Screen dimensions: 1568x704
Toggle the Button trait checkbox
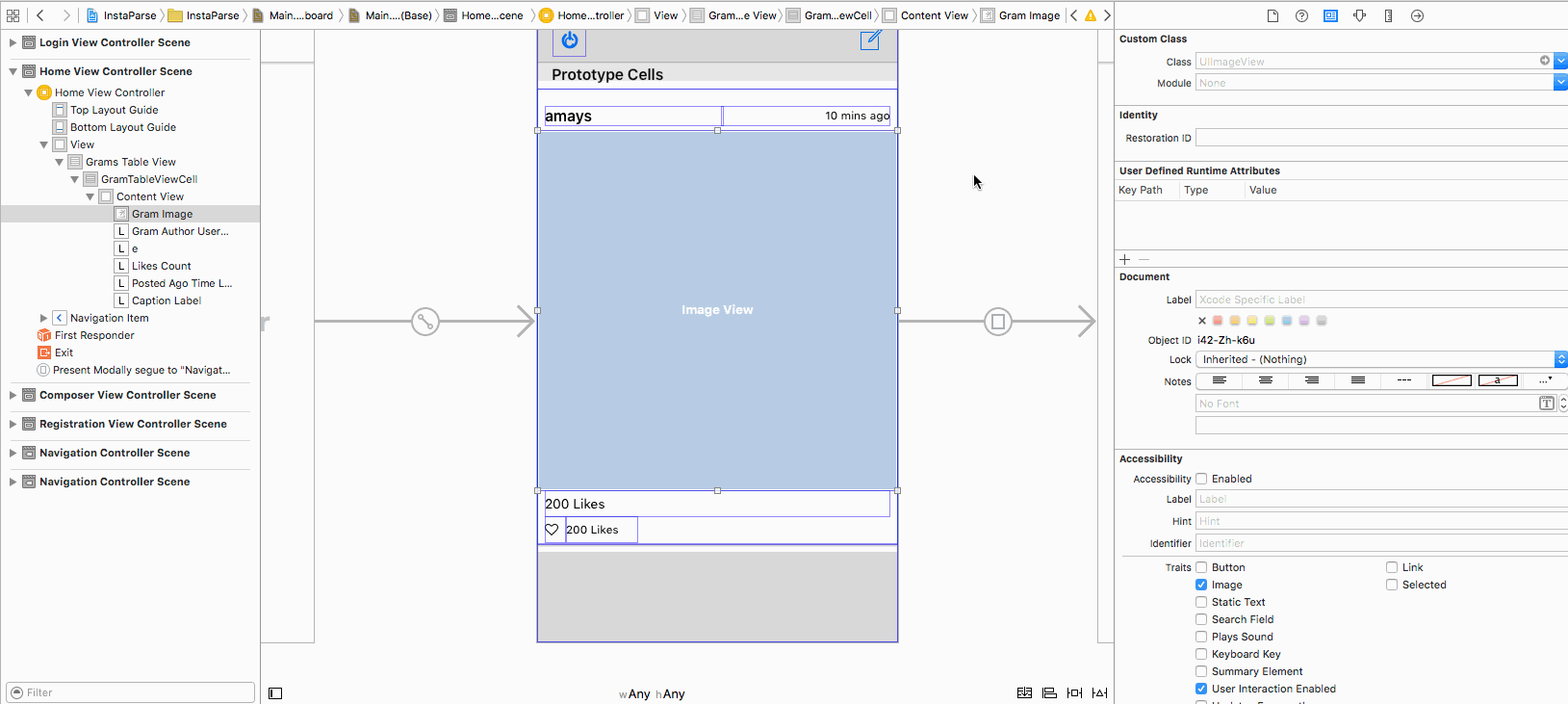coord(1201,567)
